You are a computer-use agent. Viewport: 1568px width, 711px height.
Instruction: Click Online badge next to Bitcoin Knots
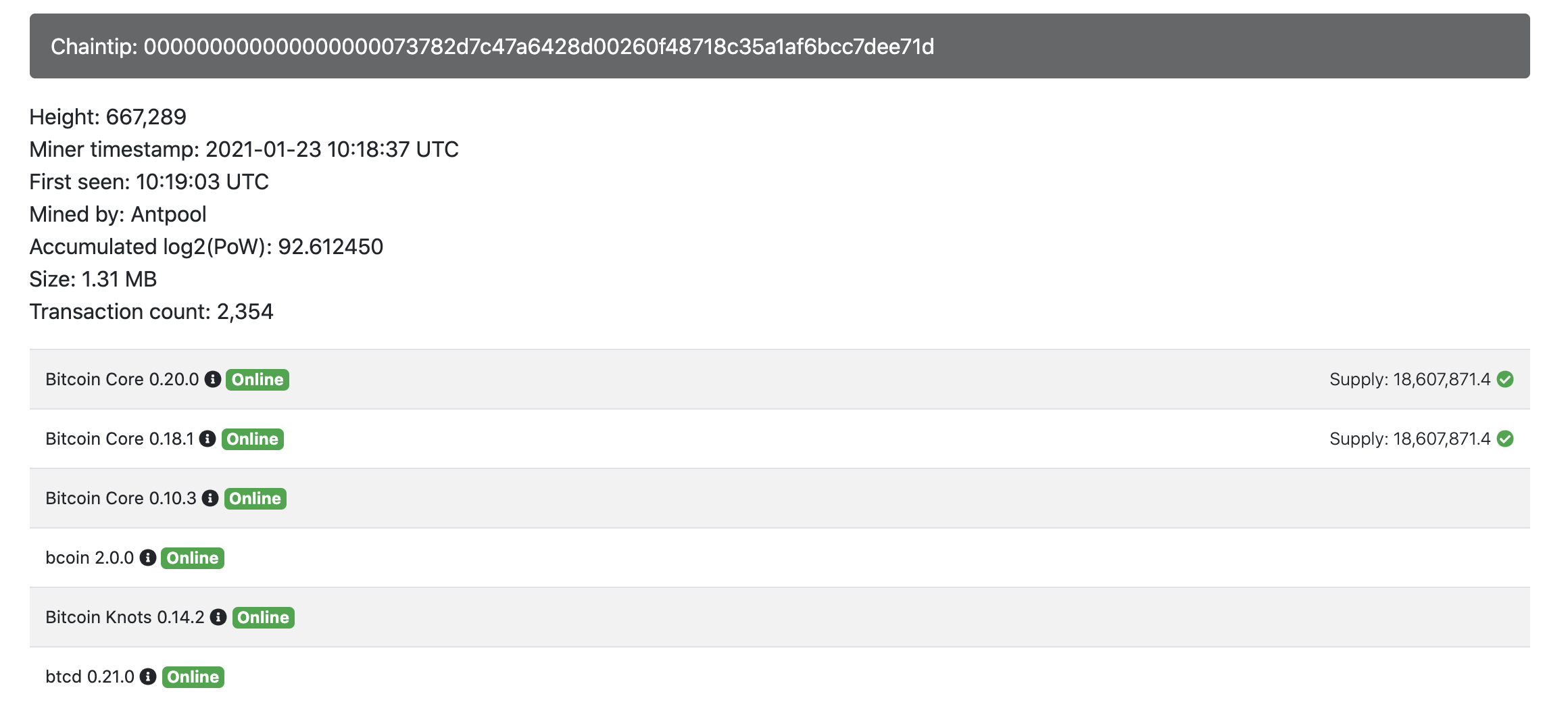(263, 618)
